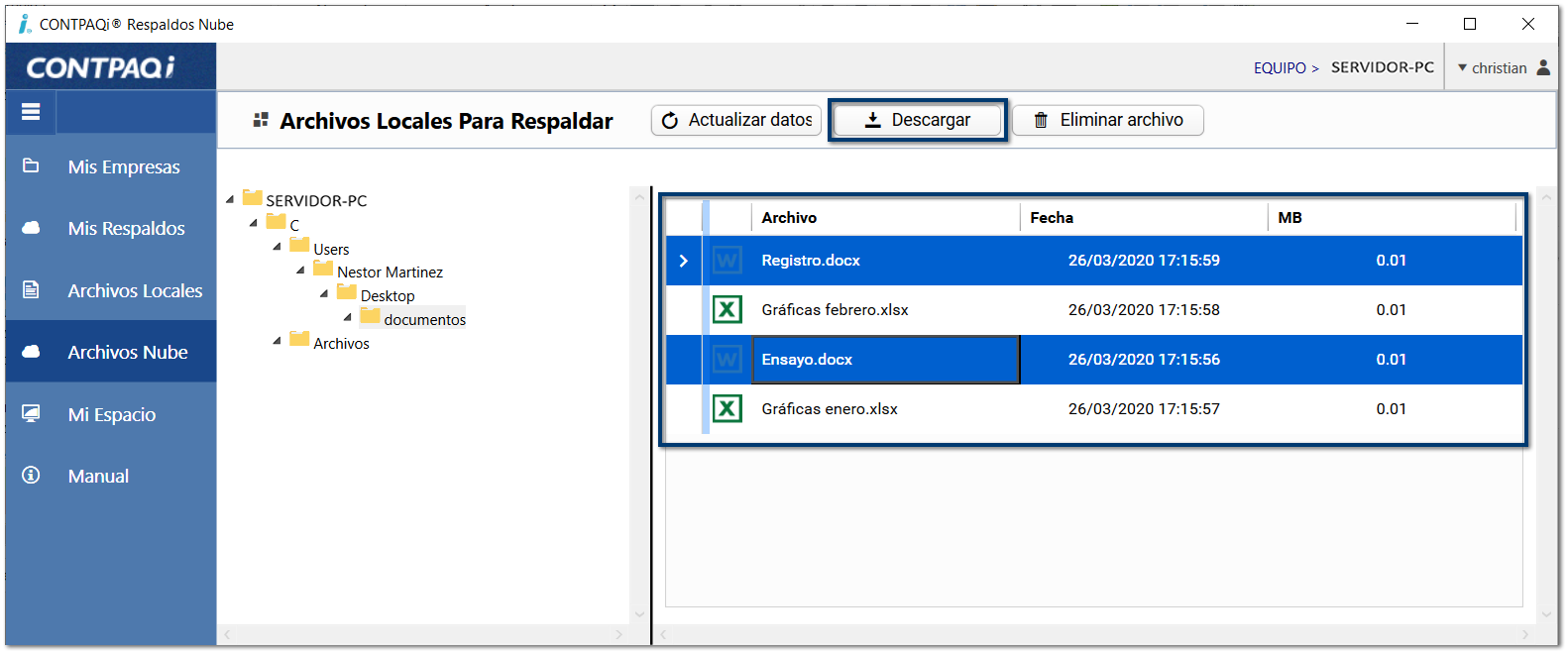Viewport: 1568px width, 654px height.
Task: Collapse the SERVIDOR-PC tree node
Action: [x=230, y=200]
